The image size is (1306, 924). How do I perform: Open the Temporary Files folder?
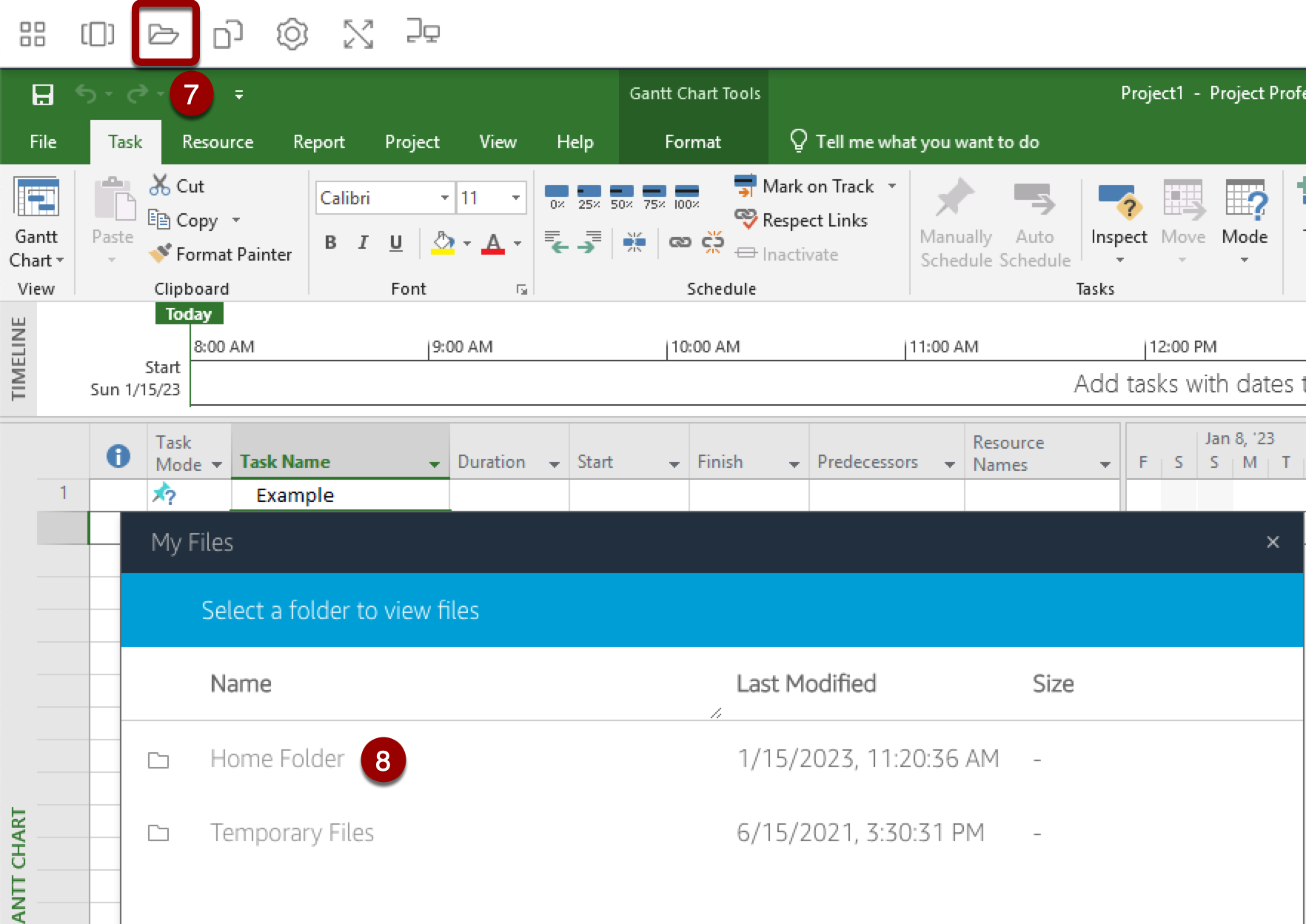coord(292,833)
